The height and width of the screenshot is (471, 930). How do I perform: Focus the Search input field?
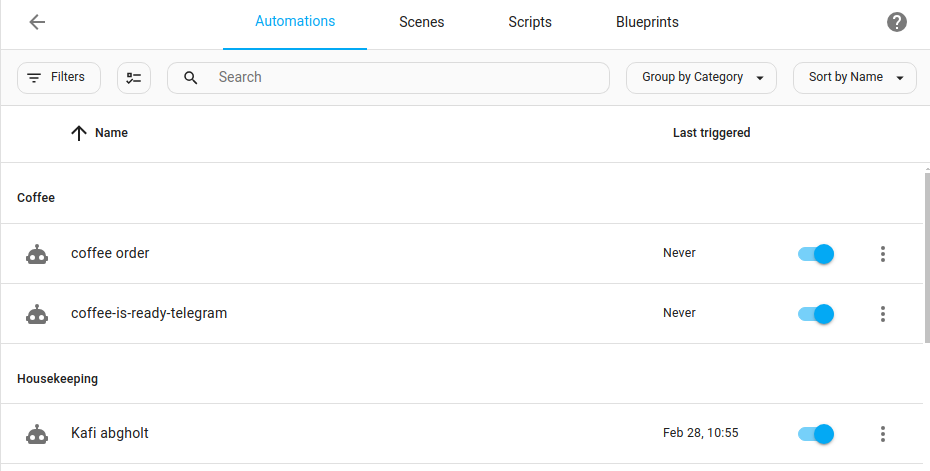(x=400, y=78)
